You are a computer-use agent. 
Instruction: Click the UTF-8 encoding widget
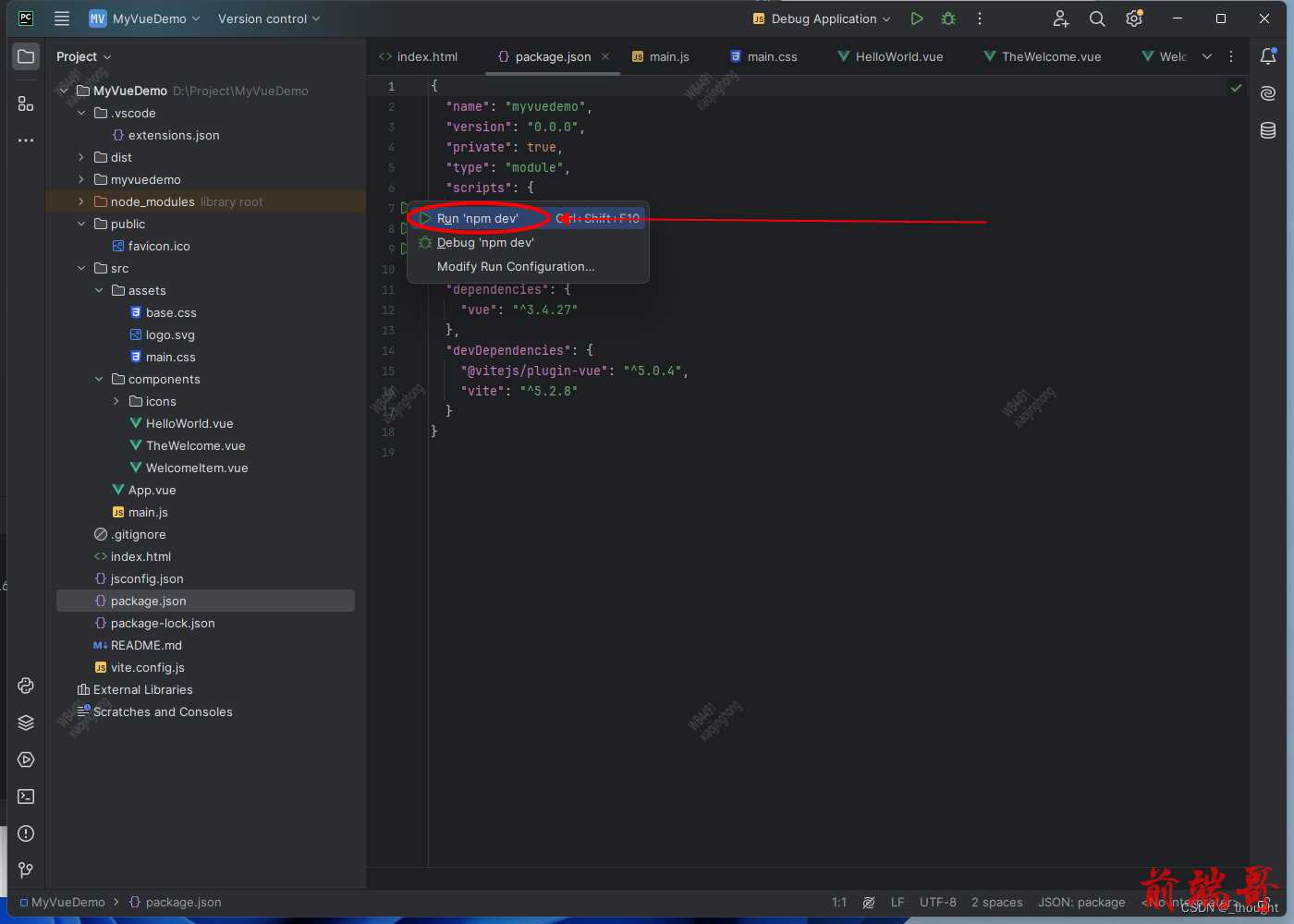[938, 902]
